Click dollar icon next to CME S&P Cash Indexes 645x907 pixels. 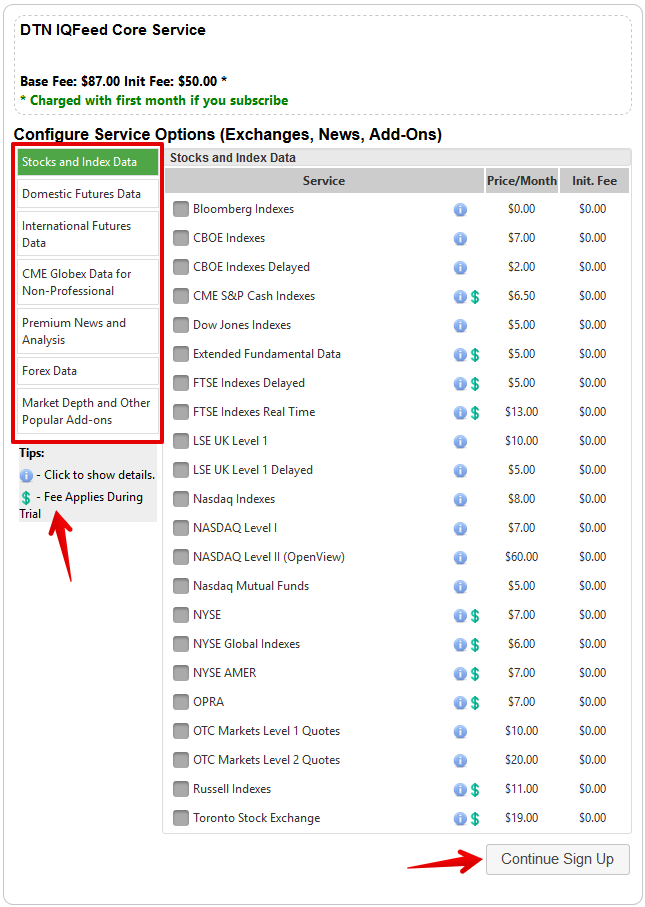click(475, 296)
